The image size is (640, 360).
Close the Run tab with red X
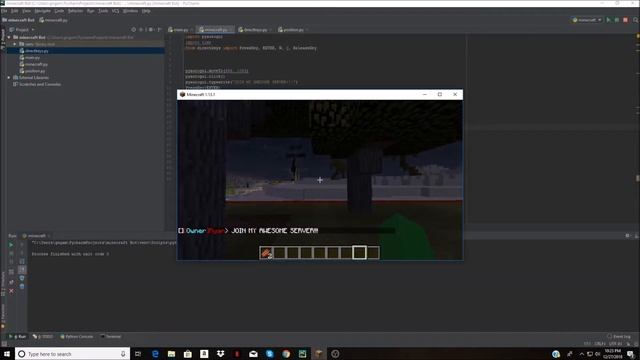pos(11,291)
